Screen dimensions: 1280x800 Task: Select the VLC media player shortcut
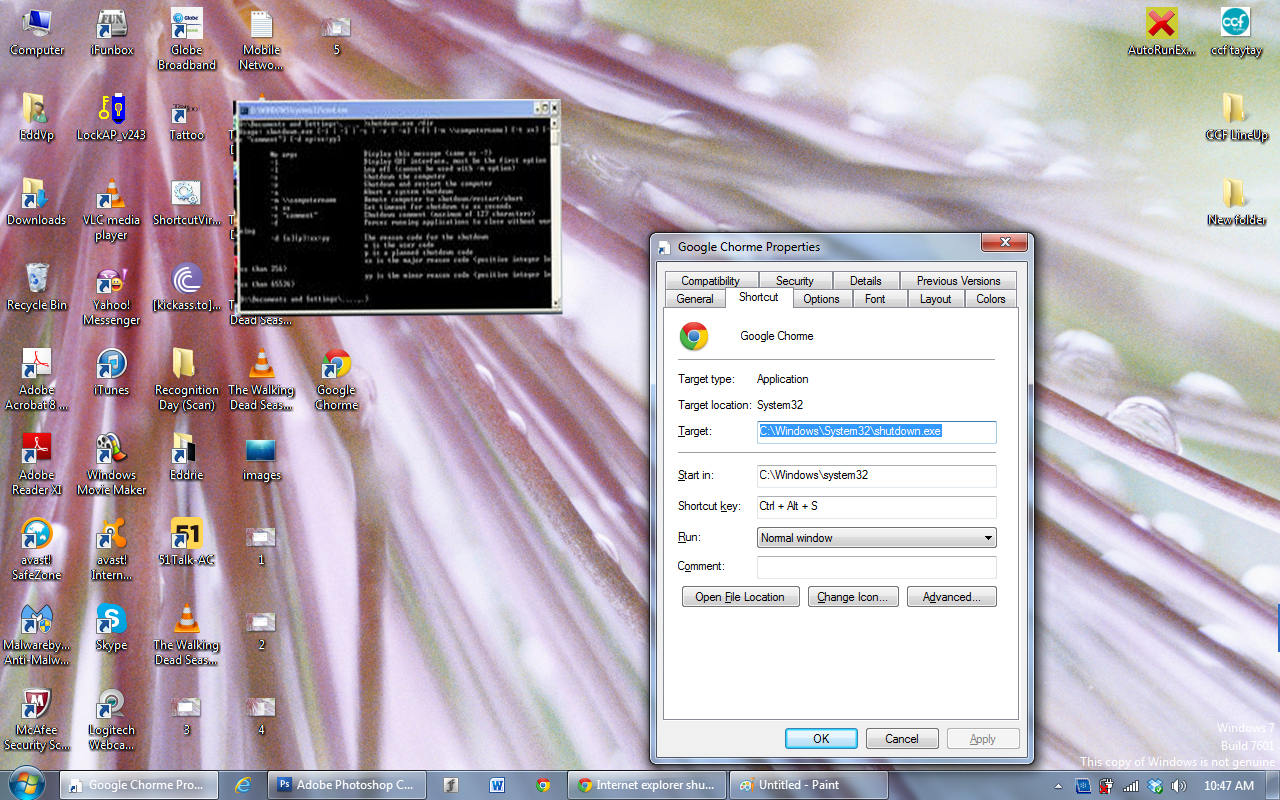pyautogui.click(x=112, y=209)
